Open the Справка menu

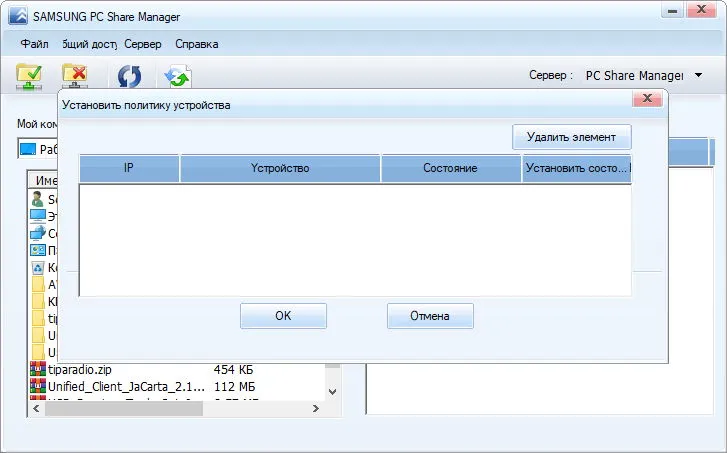pos(197,44)
